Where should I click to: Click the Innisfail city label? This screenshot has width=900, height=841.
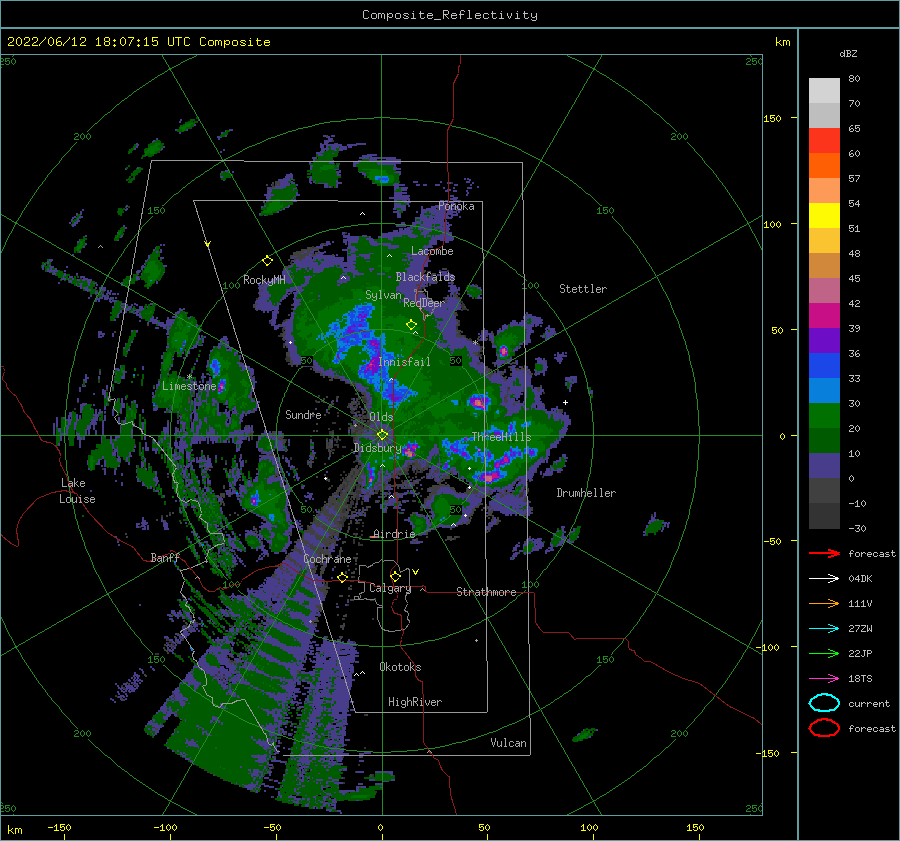[x=404, y=362]
